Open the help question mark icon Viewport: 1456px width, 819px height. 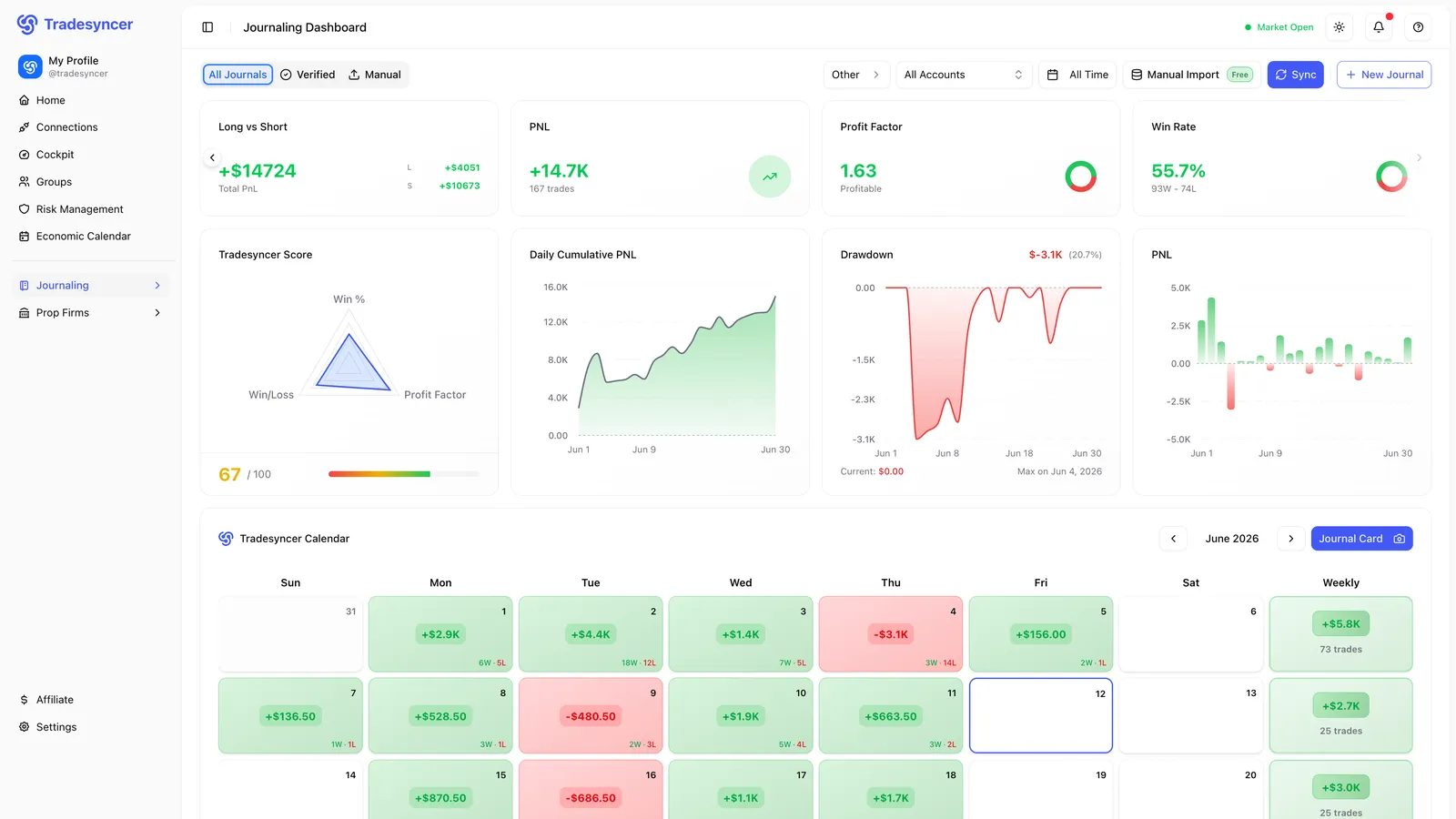click(1418, 27)
